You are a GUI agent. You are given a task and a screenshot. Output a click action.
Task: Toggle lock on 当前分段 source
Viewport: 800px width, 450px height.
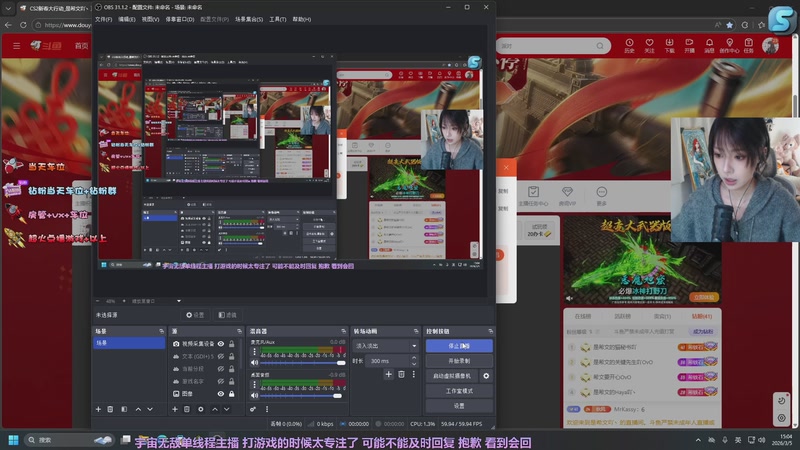pyautogui.click(x=232, y=369)
